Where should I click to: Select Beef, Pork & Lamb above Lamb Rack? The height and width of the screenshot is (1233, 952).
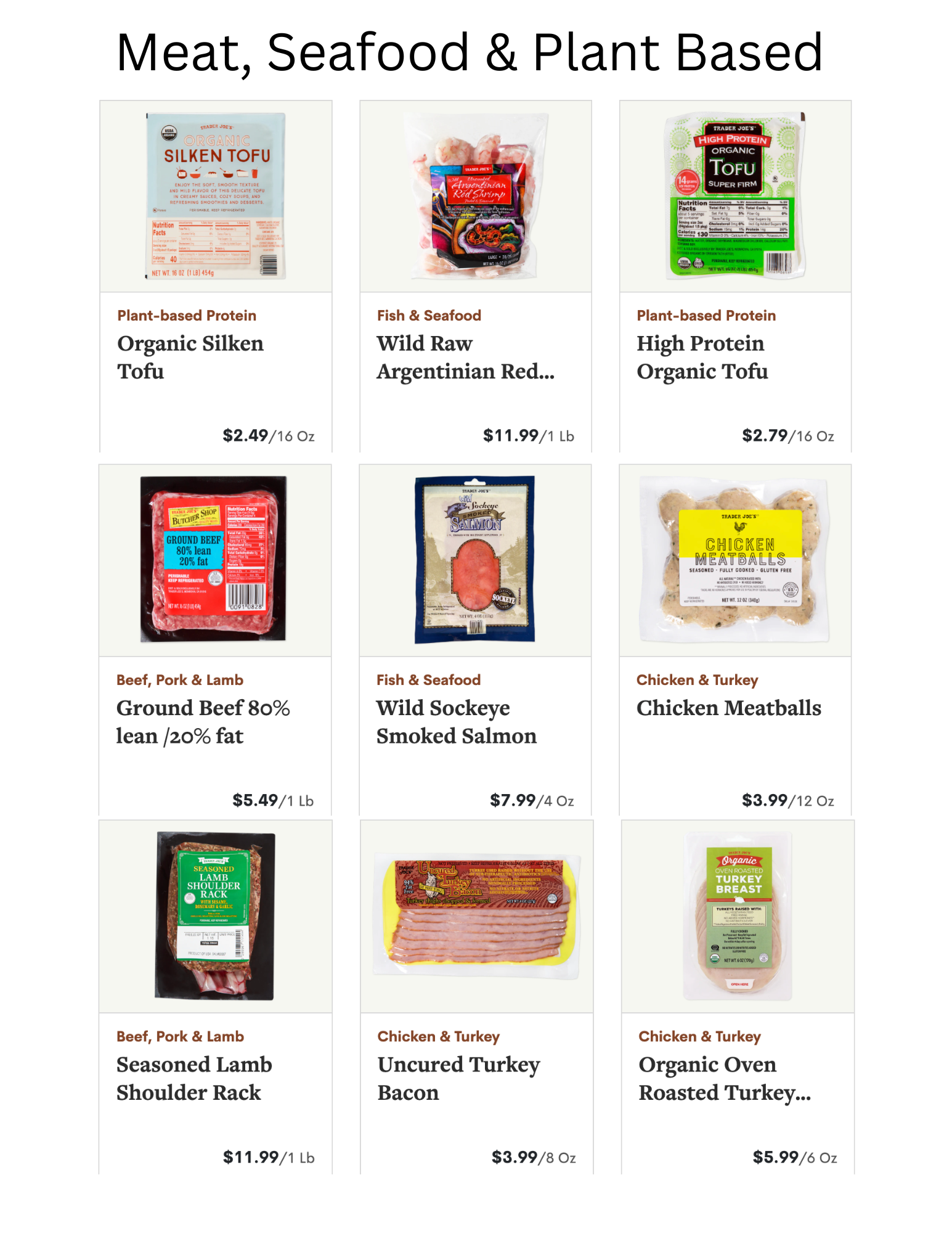[180, 1036]
